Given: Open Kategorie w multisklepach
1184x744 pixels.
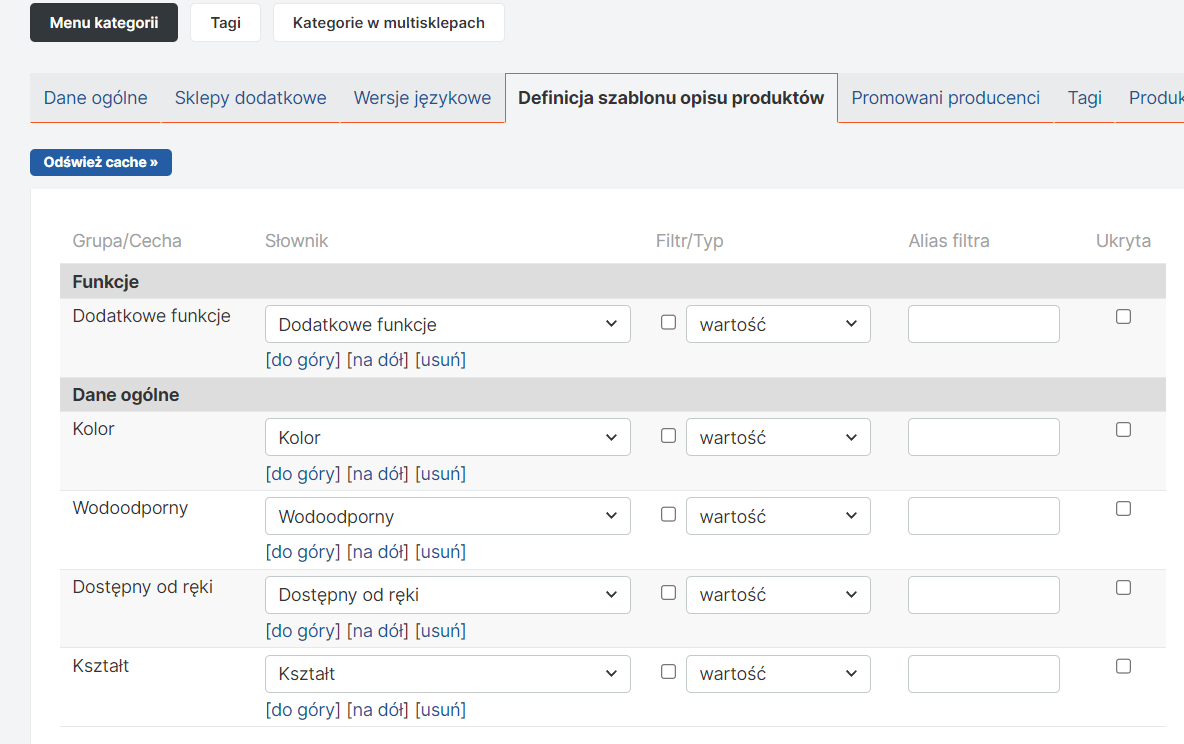Looking at the screenshot, I should pyautogui.click(x=388, y=23).
